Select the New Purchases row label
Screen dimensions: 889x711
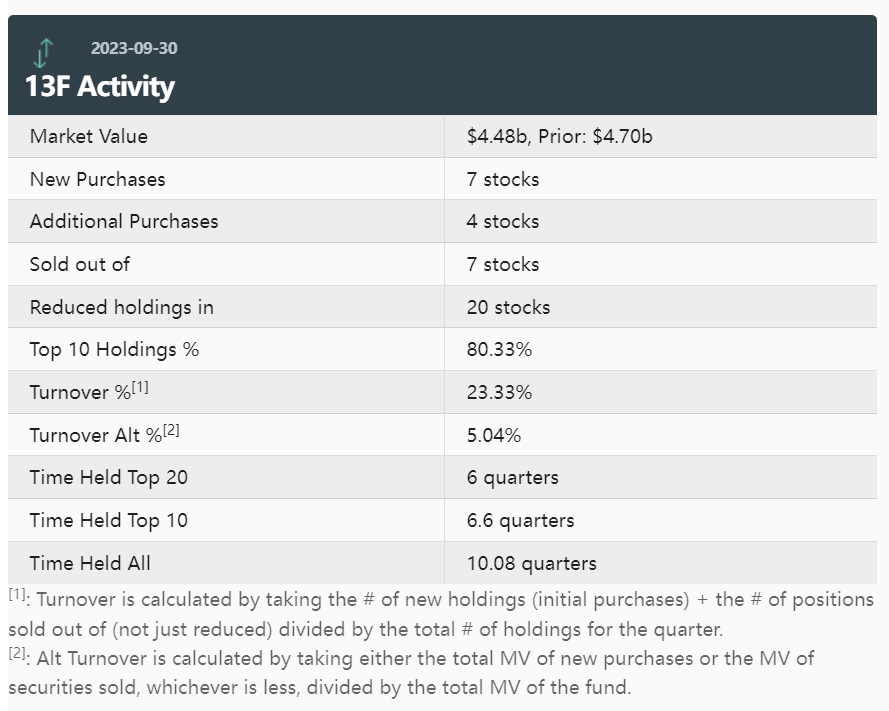(98, 179)
